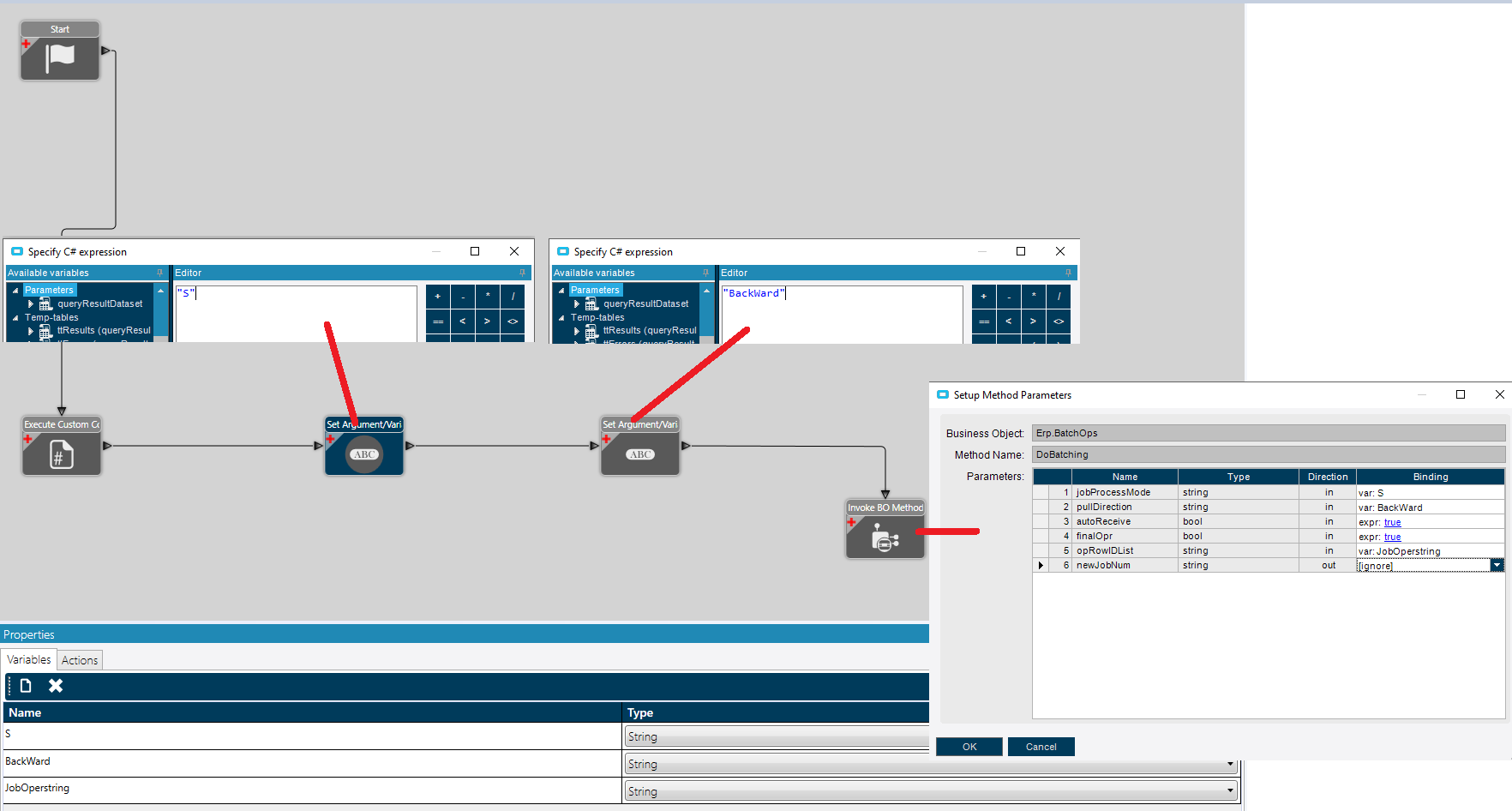Image resolution: width=1512 pixels, height=811 pixels.
Task: Insert less-than operator in "BackWard" expression window
Action: [x=1009, y=321]
